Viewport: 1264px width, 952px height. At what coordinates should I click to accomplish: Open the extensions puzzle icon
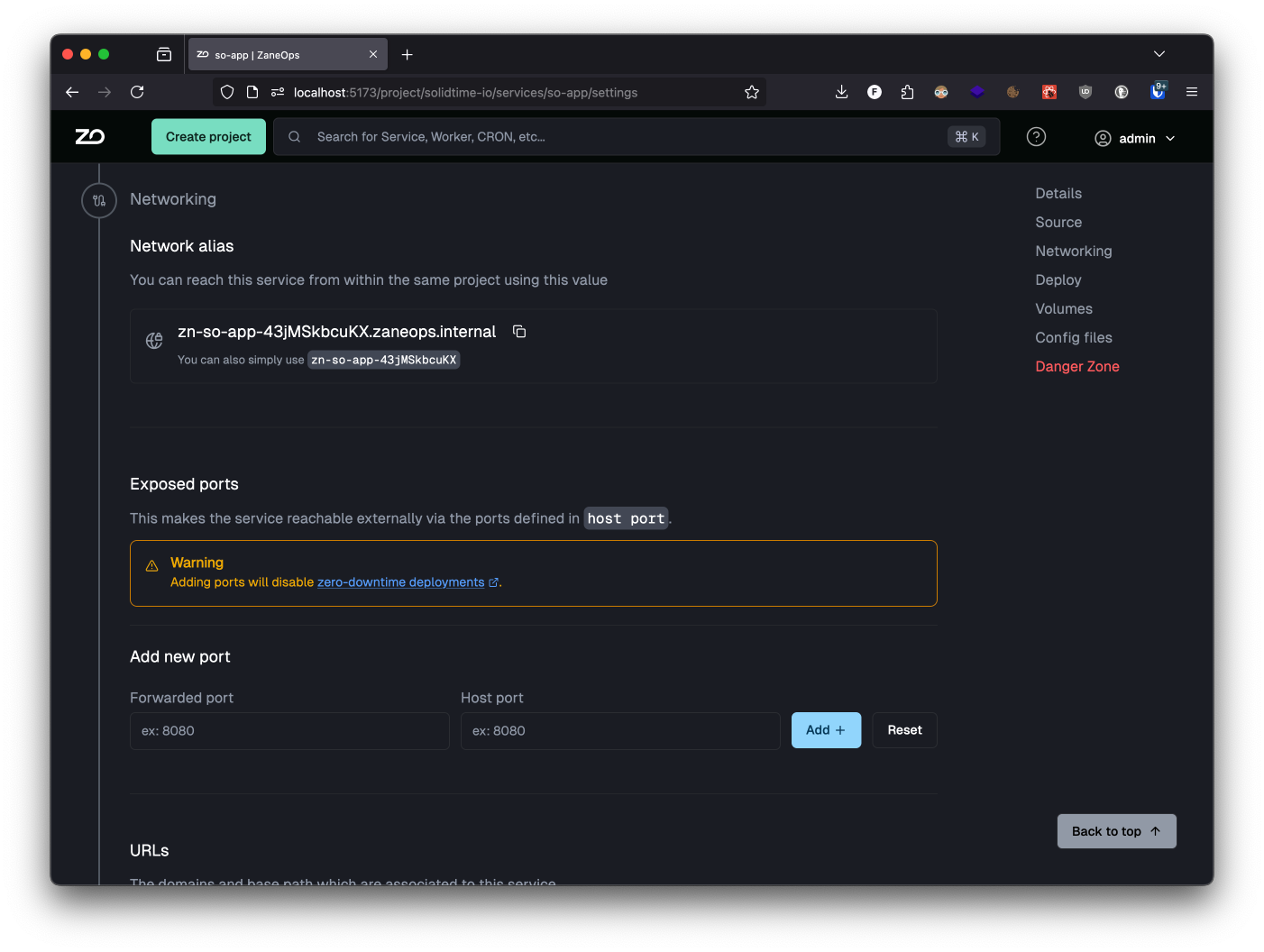[908, 92]
